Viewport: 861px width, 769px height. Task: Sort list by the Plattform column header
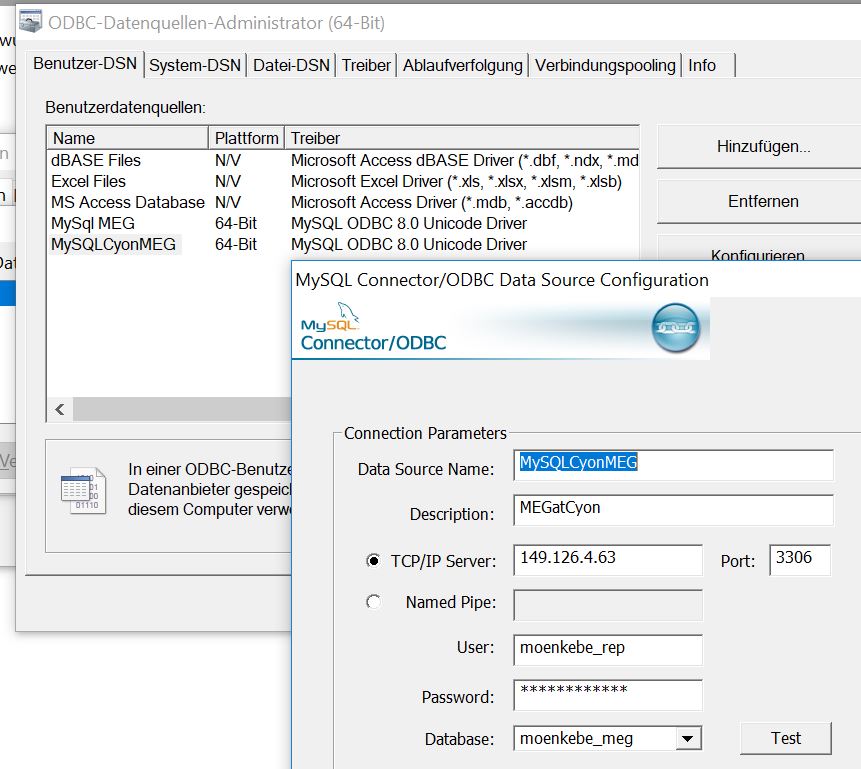point(246,138)
